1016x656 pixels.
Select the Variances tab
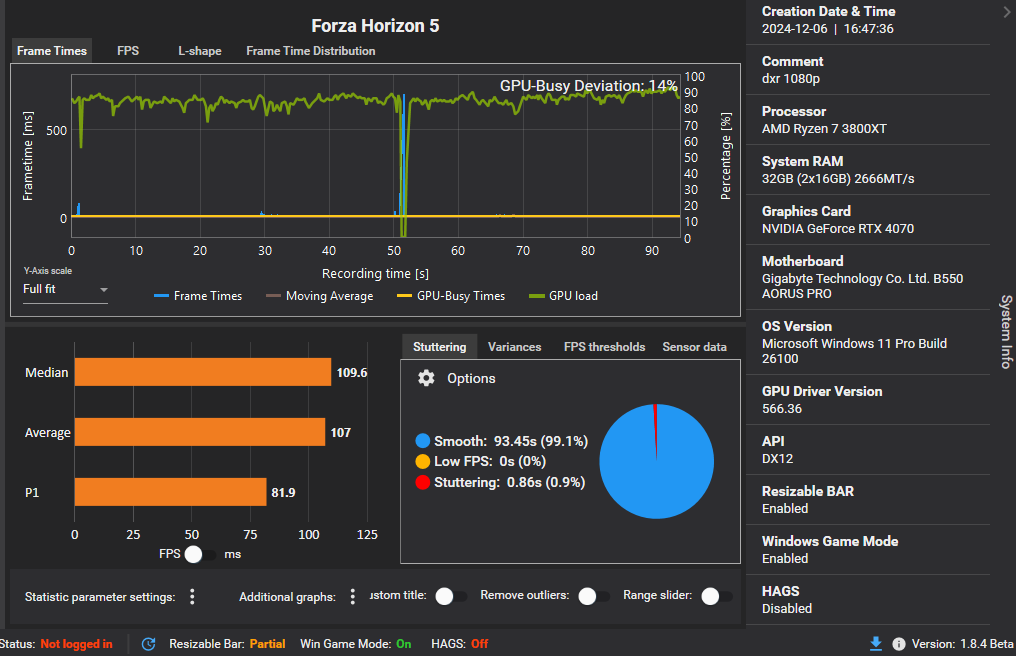(x=514, y=347)
